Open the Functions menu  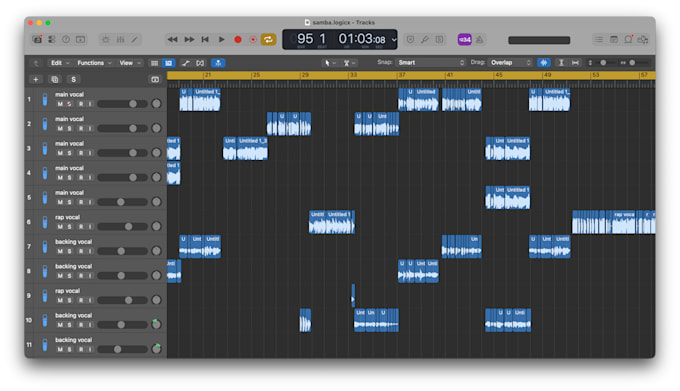click(x=94, y=63)
